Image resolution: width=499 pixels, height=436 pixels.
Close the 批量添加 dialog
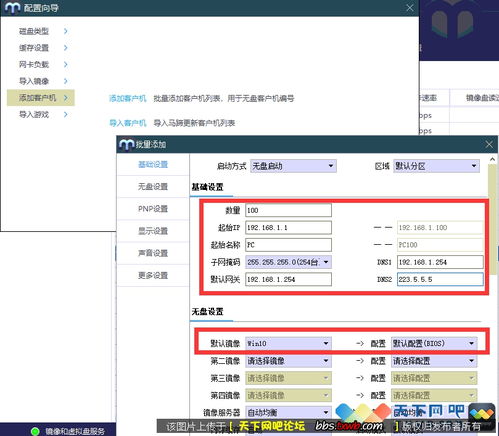click(x=489, y=144)
